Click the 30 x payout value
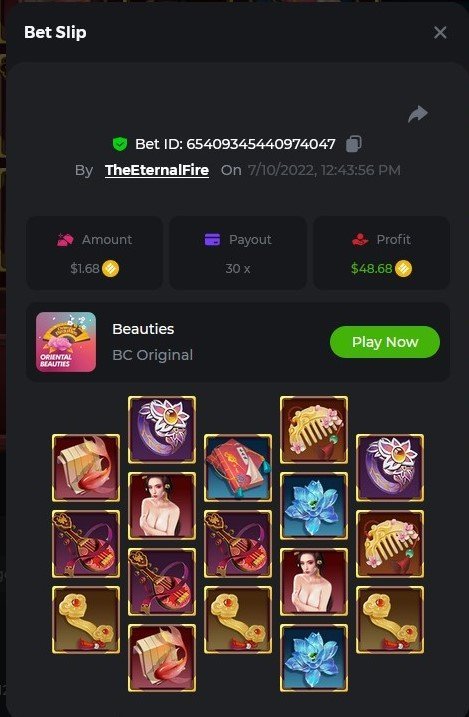The height and width of the screenshot is (717, 469). (x=238, y=268)
